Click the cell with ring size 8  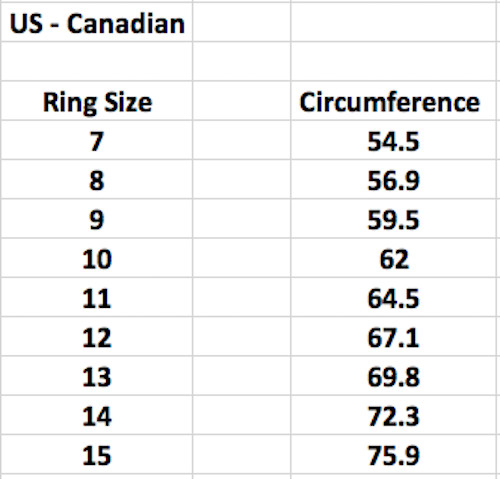[x=97, y=179]
